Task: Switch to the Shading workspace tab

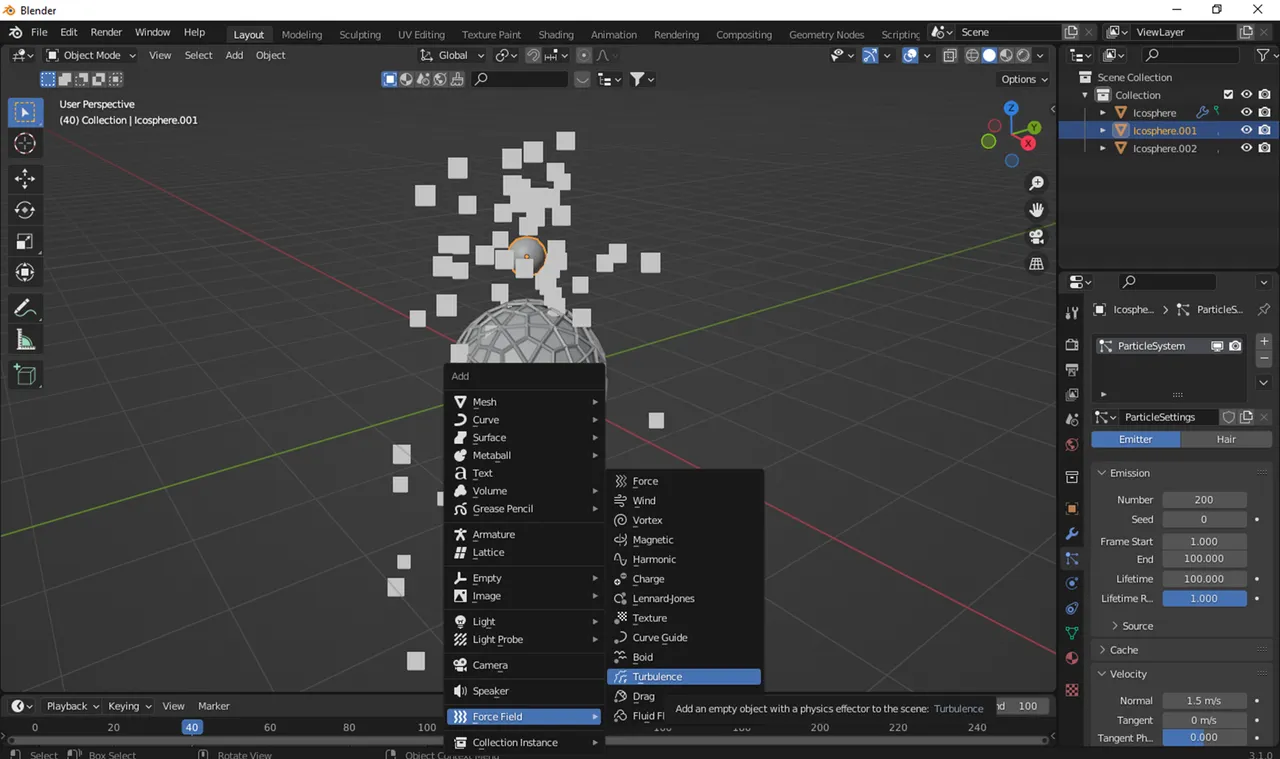Action: (x=556, y=34)
